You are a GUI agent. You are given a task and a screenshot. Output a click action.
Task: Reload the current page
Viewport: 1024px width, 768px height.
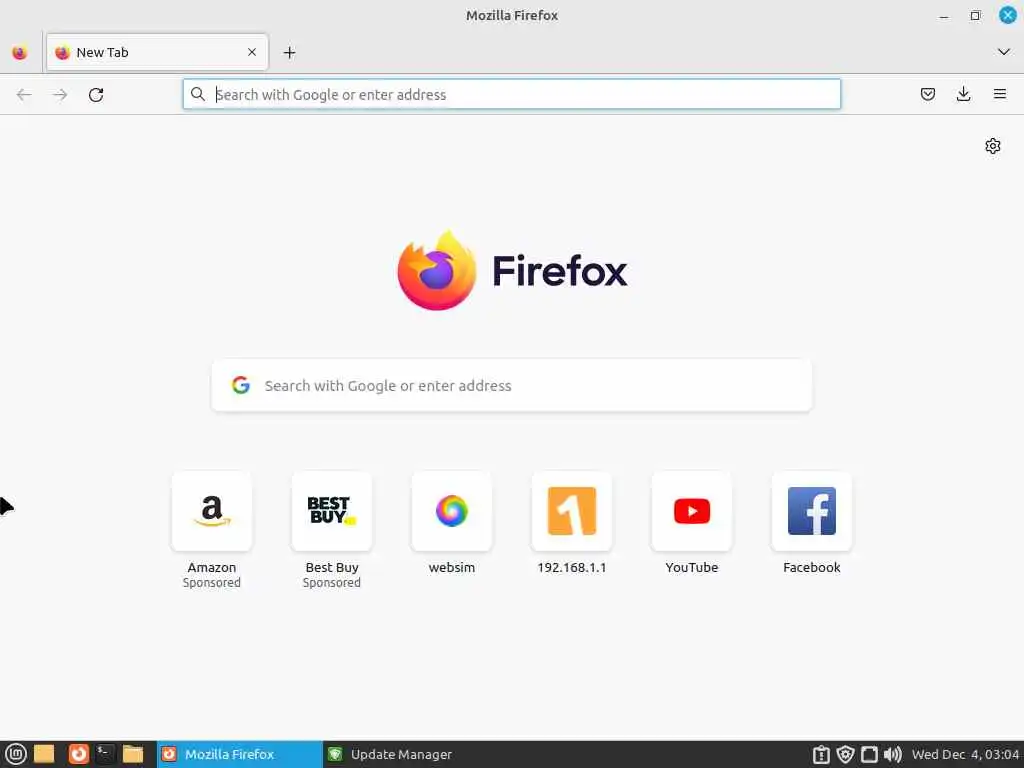[x=96, y=95]
